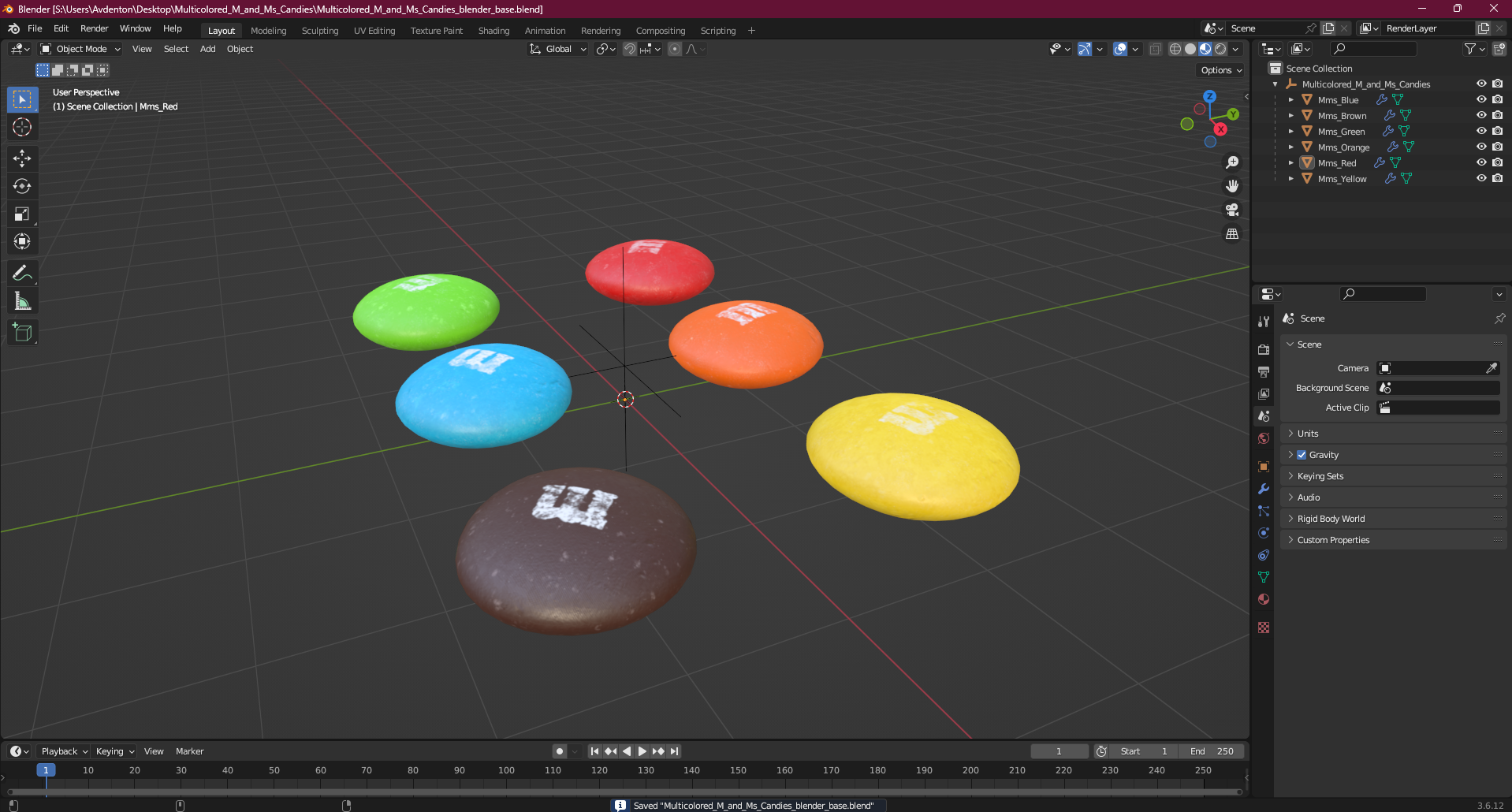Open the Object properties tab
This screenshot has width=1512, height=812.
[1264, 467]
